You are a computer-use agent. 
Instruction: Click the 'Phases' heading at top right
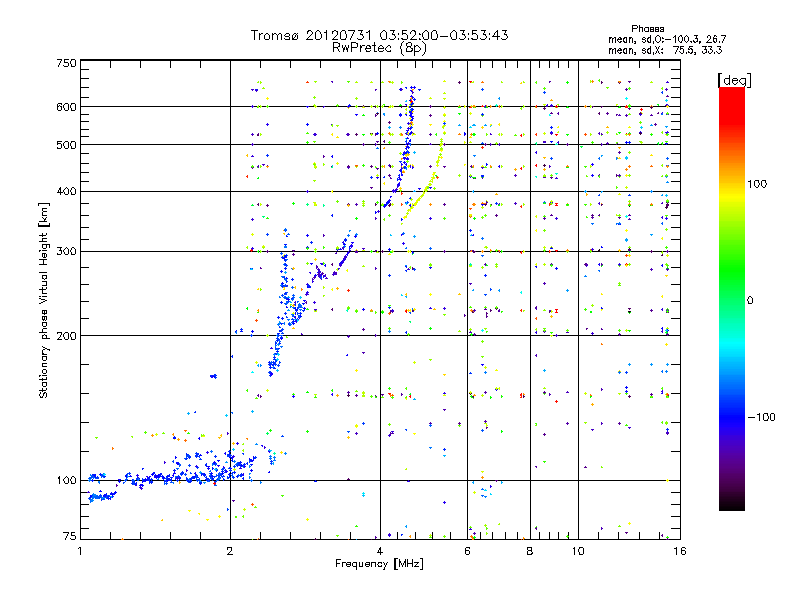[x=647, y=29]
